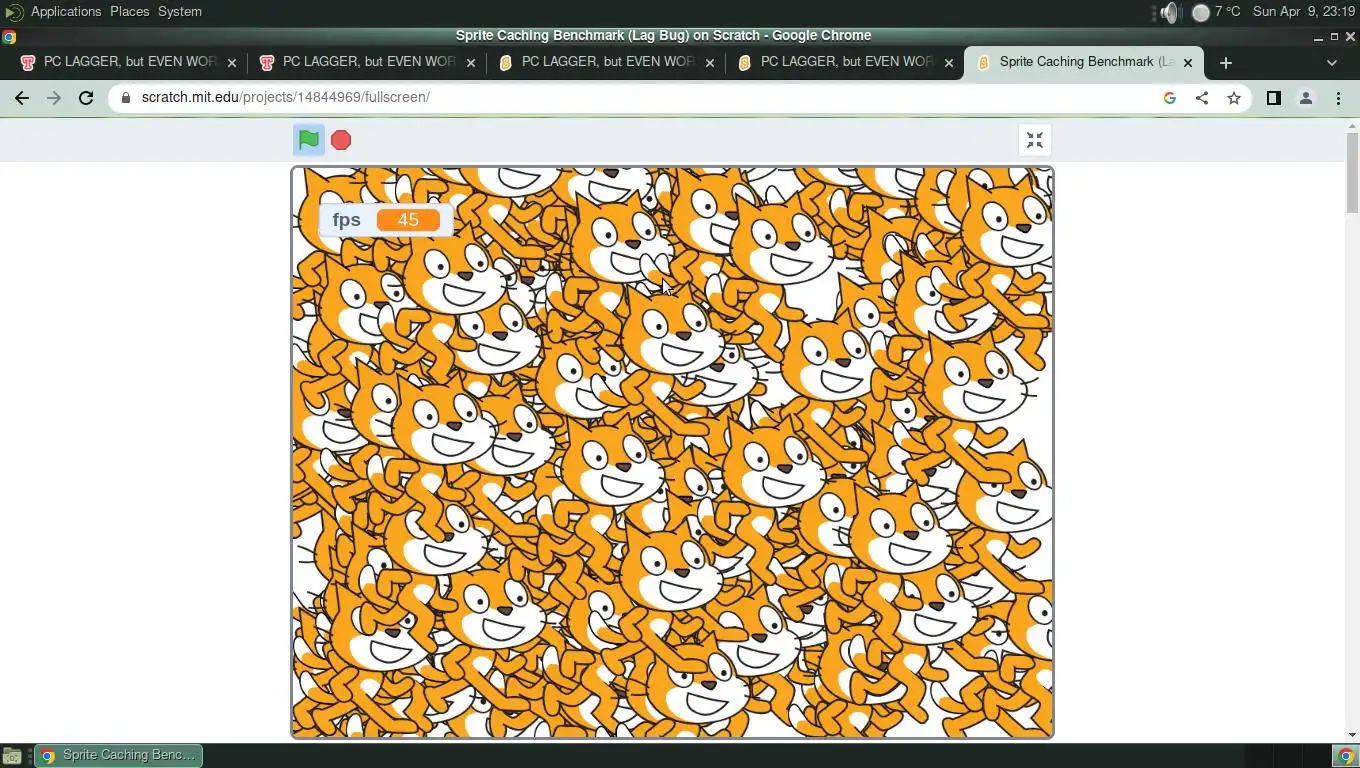Click the Chrome icon in bottom-right panel
This screenshot has height=768, width=1360.
click(1345, 756)
